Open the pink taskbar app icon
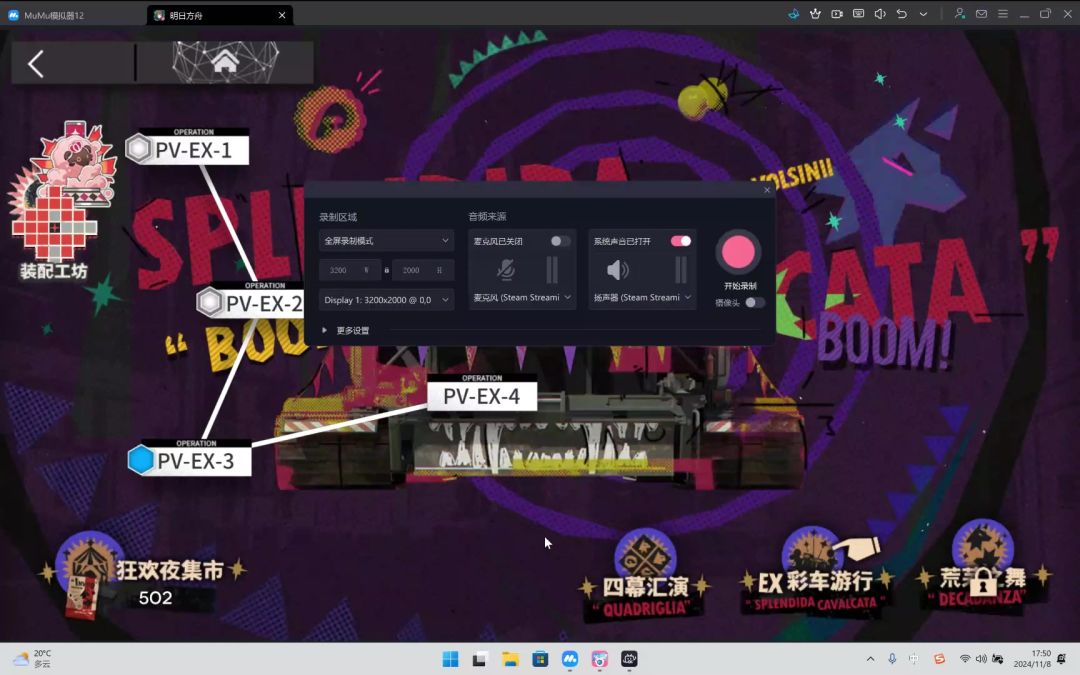 (x=599, y=659)
